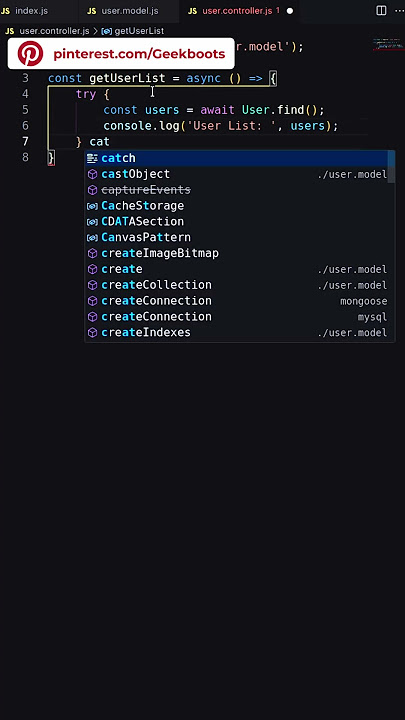Viewport: 405px width, 720px height.
Task: Choose createIndexes from ./user.model
Action: point(240,332)
